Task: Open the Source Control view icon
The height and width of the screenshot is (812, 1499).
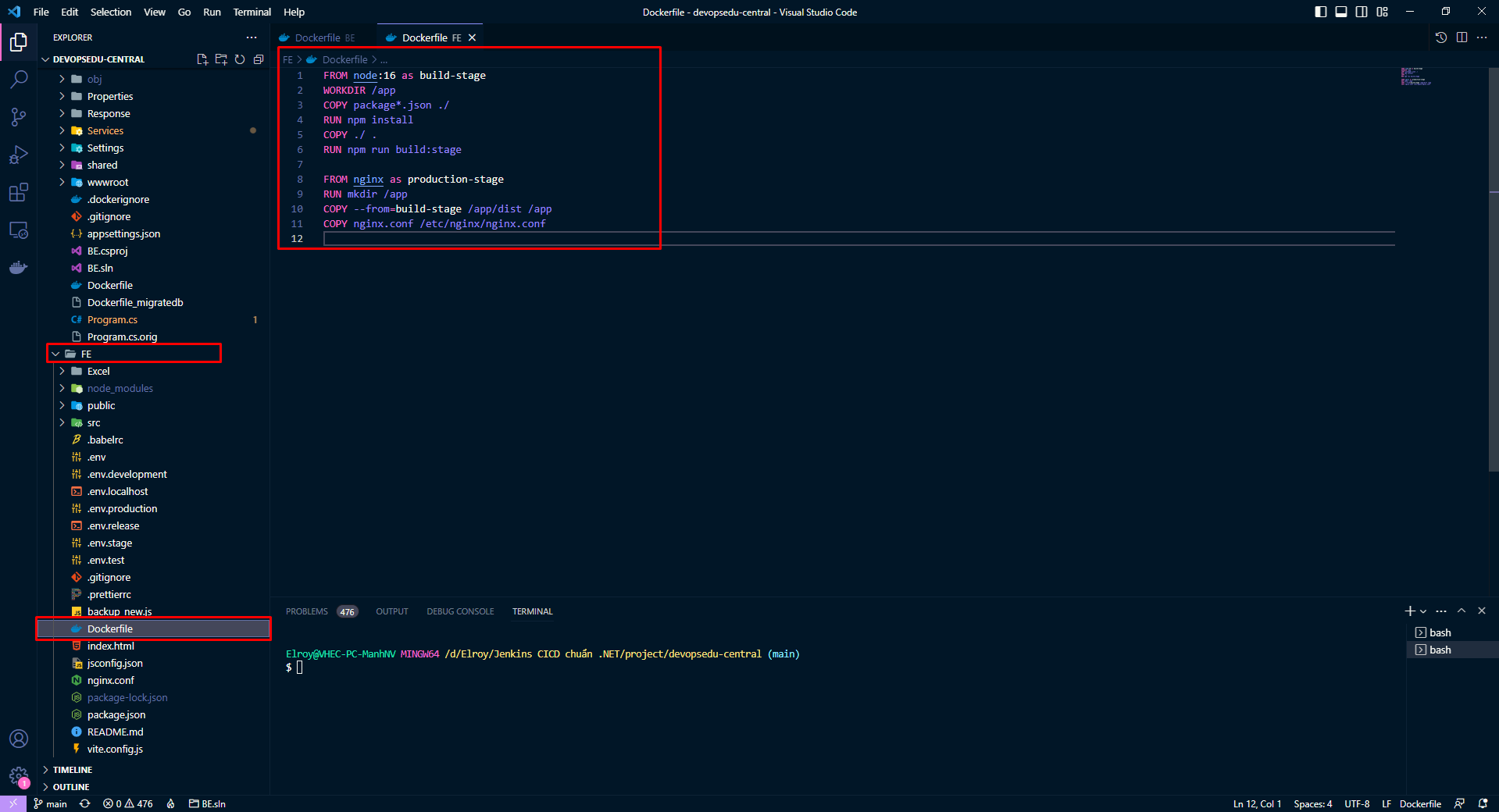Action: pos(19,117)
